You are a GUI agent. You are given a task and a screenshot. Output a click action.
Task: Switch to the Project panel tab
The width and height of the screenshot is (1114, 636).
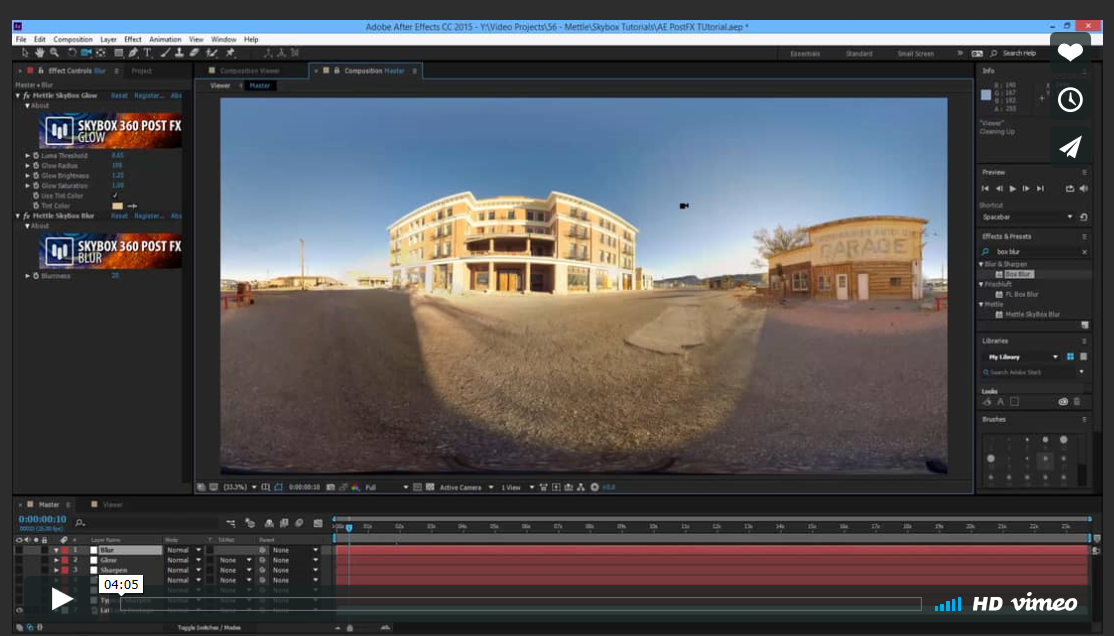click(142, 71)
